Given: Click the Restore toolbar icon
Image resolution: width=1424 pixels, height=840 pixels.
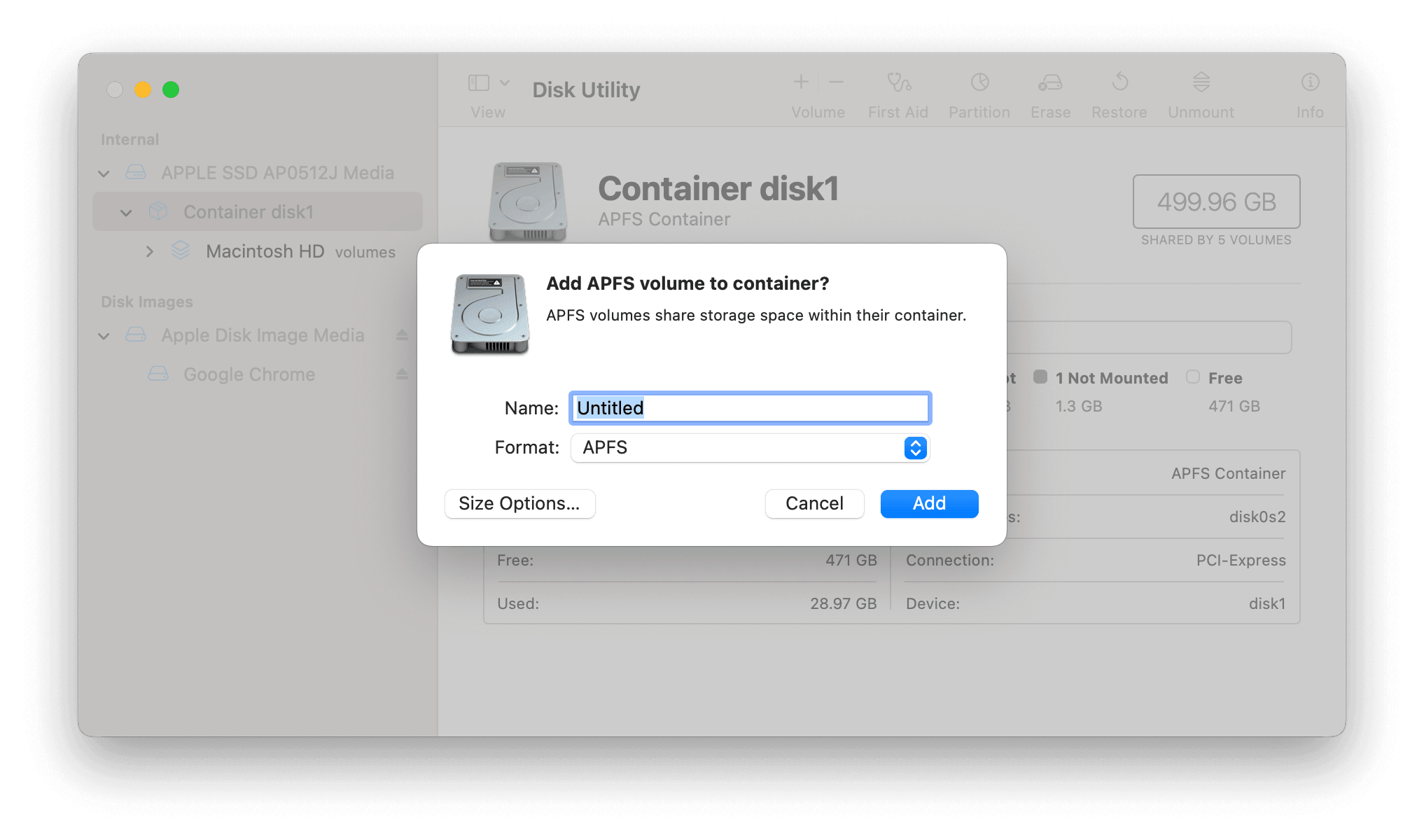Looking at the screenshot, I should coord(1119,91).
